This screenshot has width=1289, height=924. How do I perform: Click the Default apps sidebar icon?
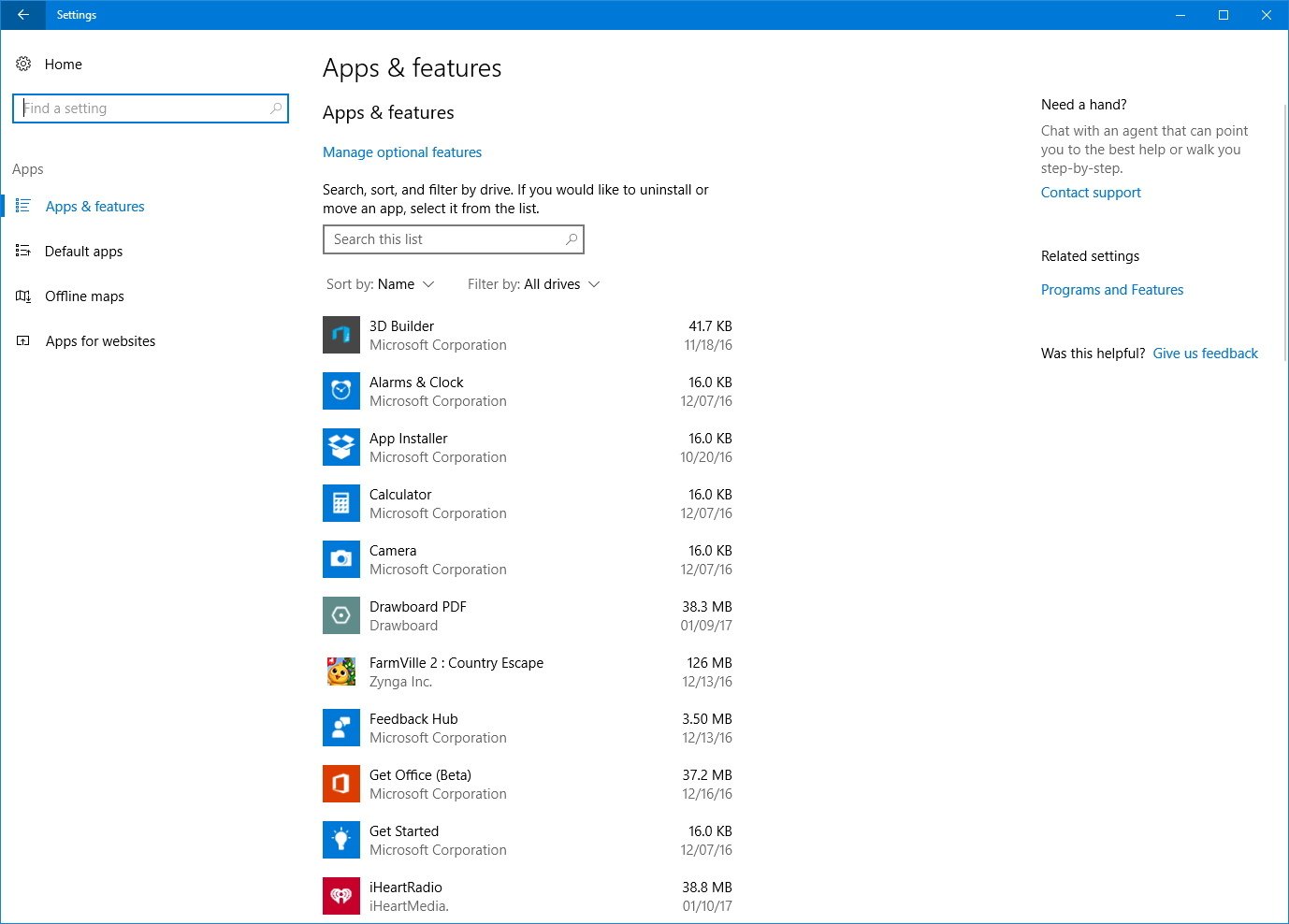click(23, 251)
